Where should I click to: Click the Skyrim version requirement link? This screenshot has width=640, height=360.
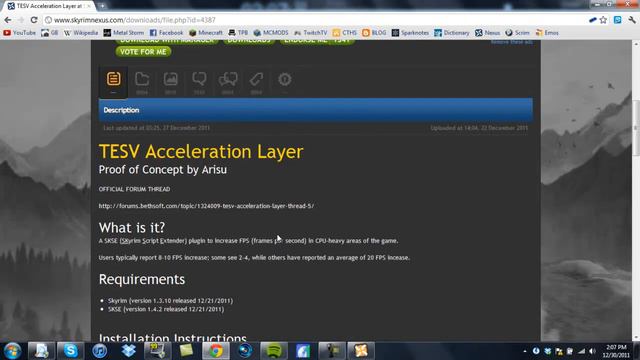pyautogui.click(x=170, y=300)
